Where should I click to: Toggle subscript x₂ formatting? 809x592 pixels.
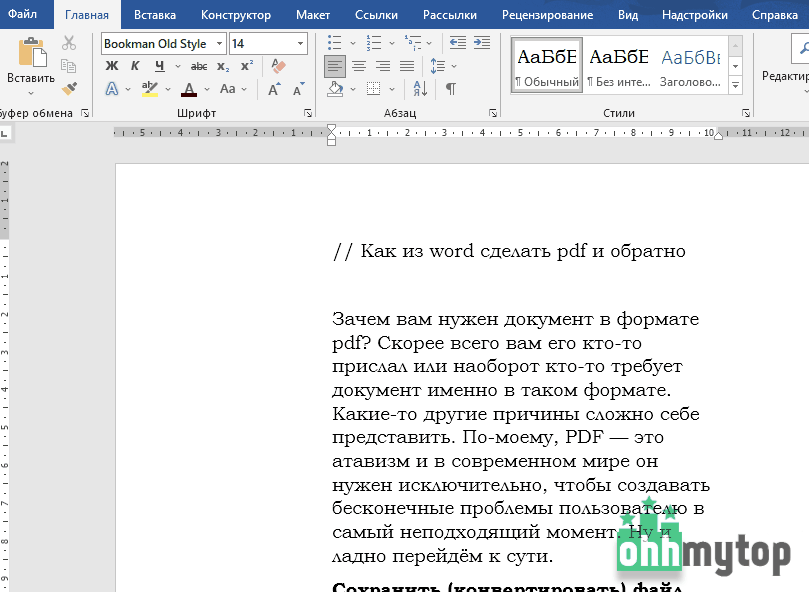coord(223,66)
